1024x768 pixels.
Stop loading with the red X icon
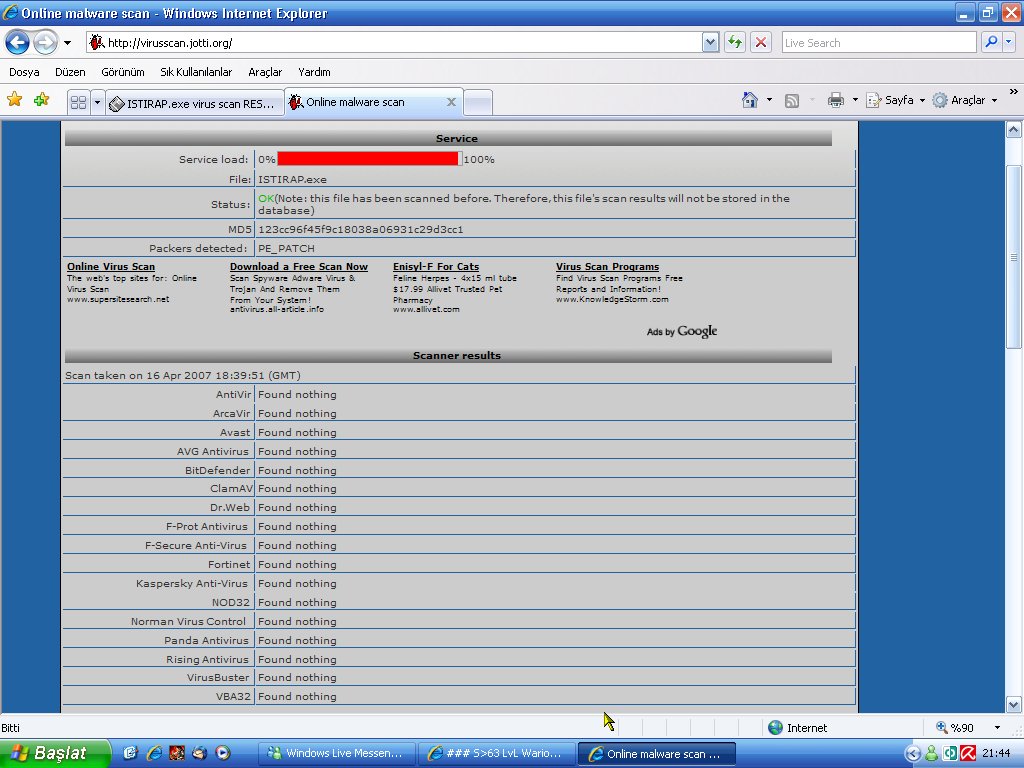coord(761,43)
